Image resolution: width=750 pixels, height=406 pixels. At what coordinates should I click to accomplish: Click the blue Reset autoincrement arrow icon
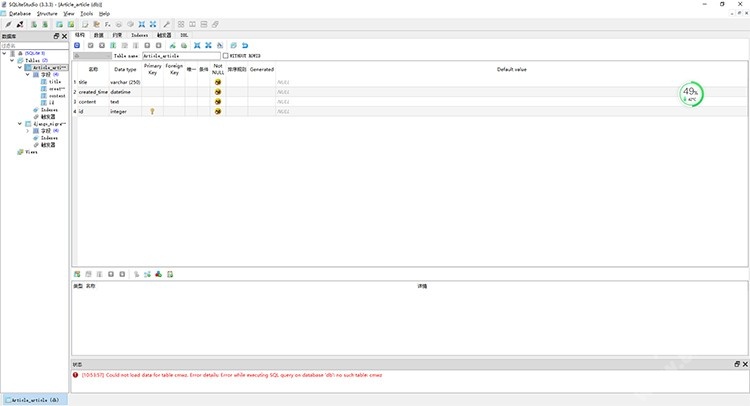[x=245, y=45]
